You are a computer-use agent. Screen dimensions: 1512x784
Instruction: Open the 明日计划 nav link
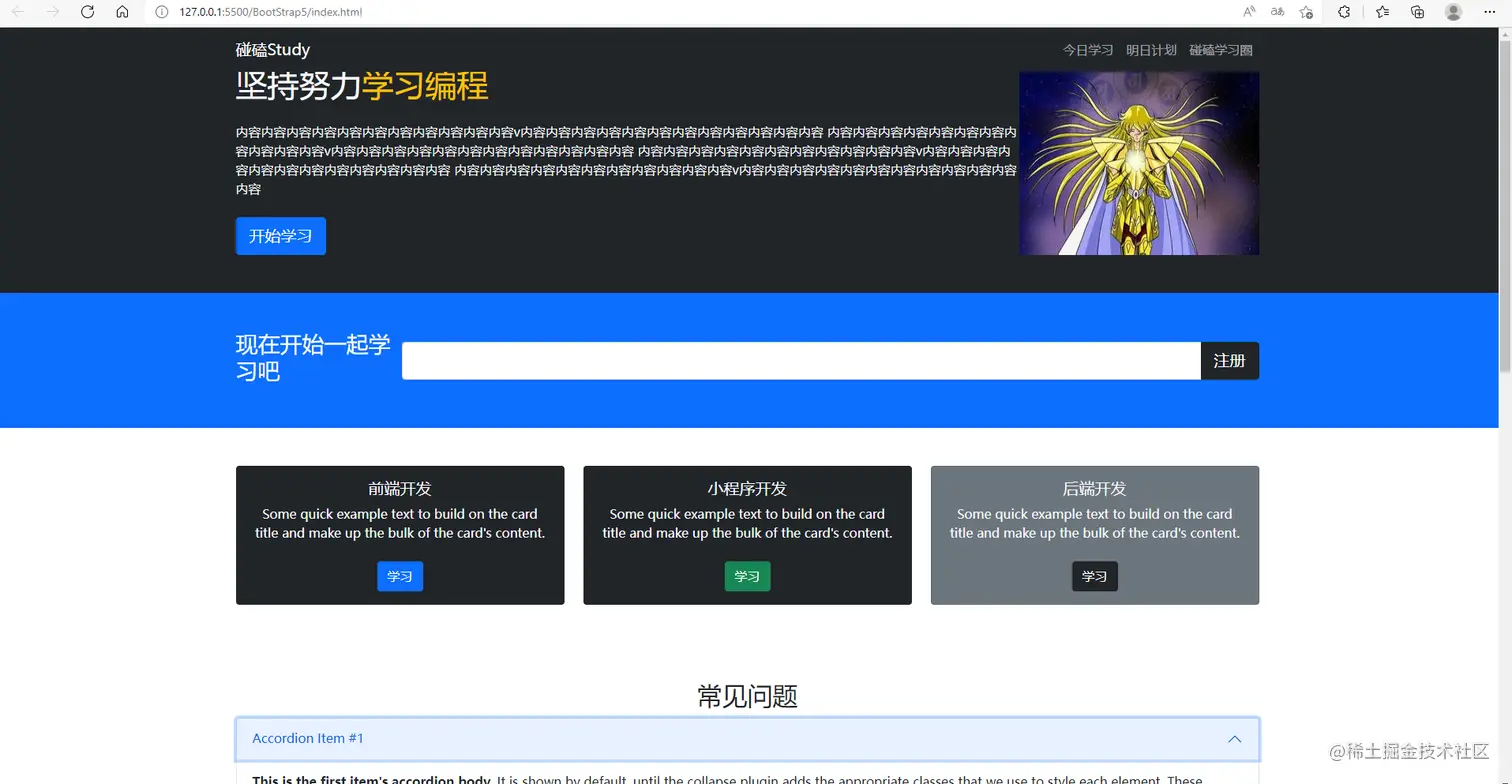click(x=1151, y=50)
